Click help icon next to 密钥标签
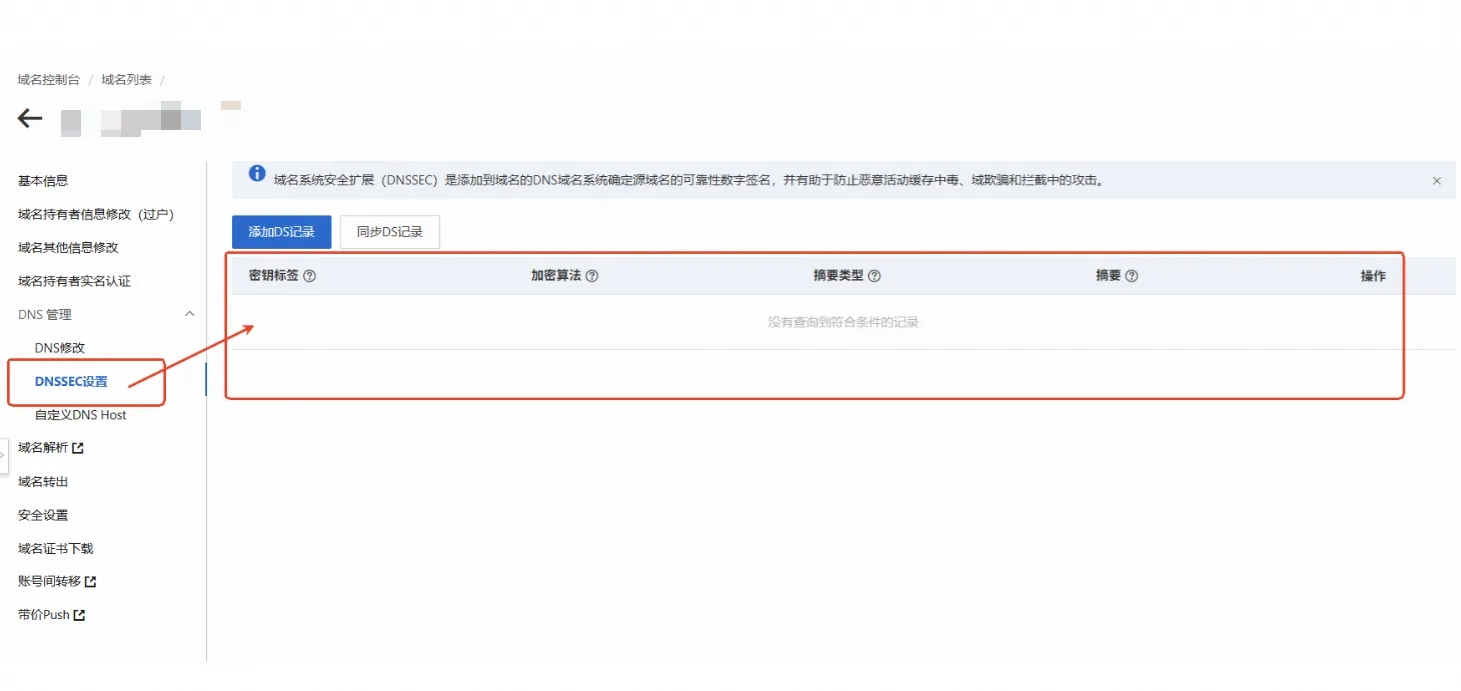 pyautogui.click(x=309, y=276)
